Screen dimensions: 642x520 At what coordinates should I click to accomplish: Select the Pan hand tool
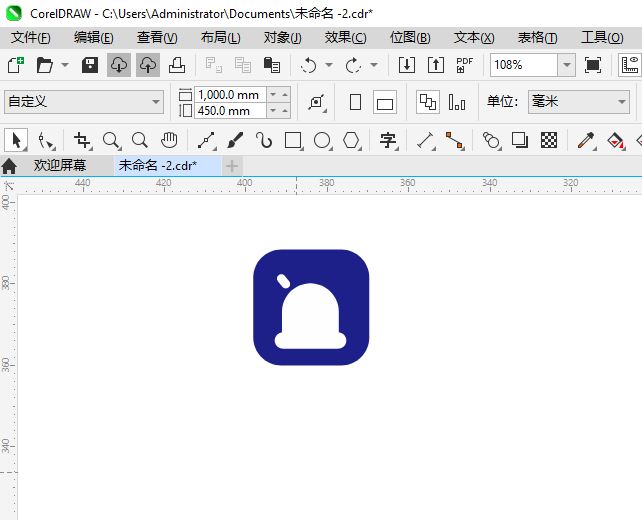(x=169, y=140)
